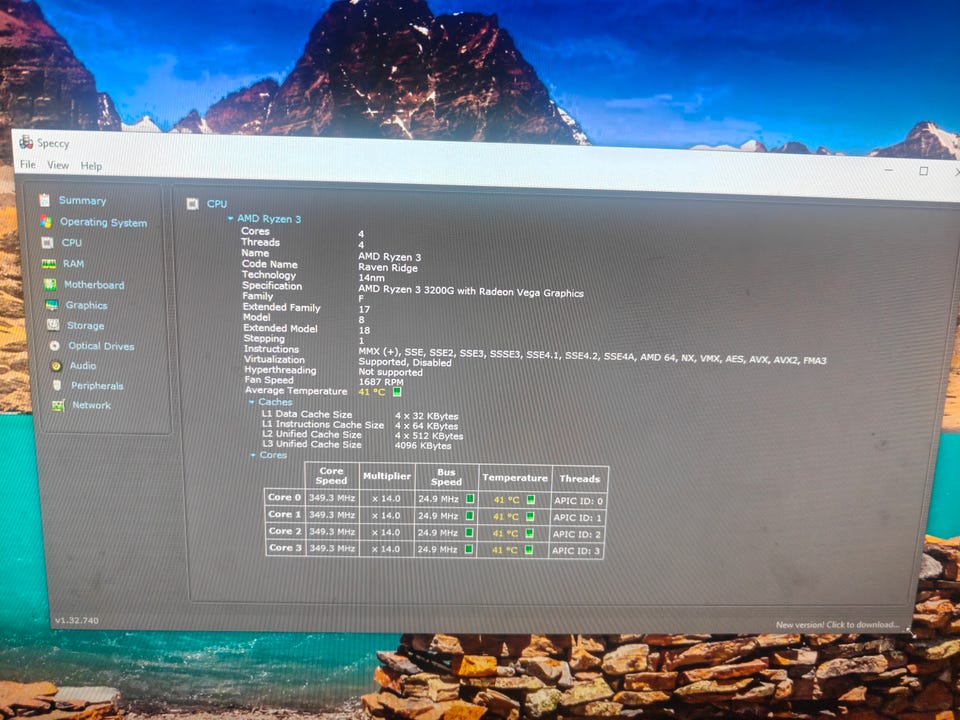Open Audio section label
960x720 pixels.
pyautogui.click(x=83, y=366)
